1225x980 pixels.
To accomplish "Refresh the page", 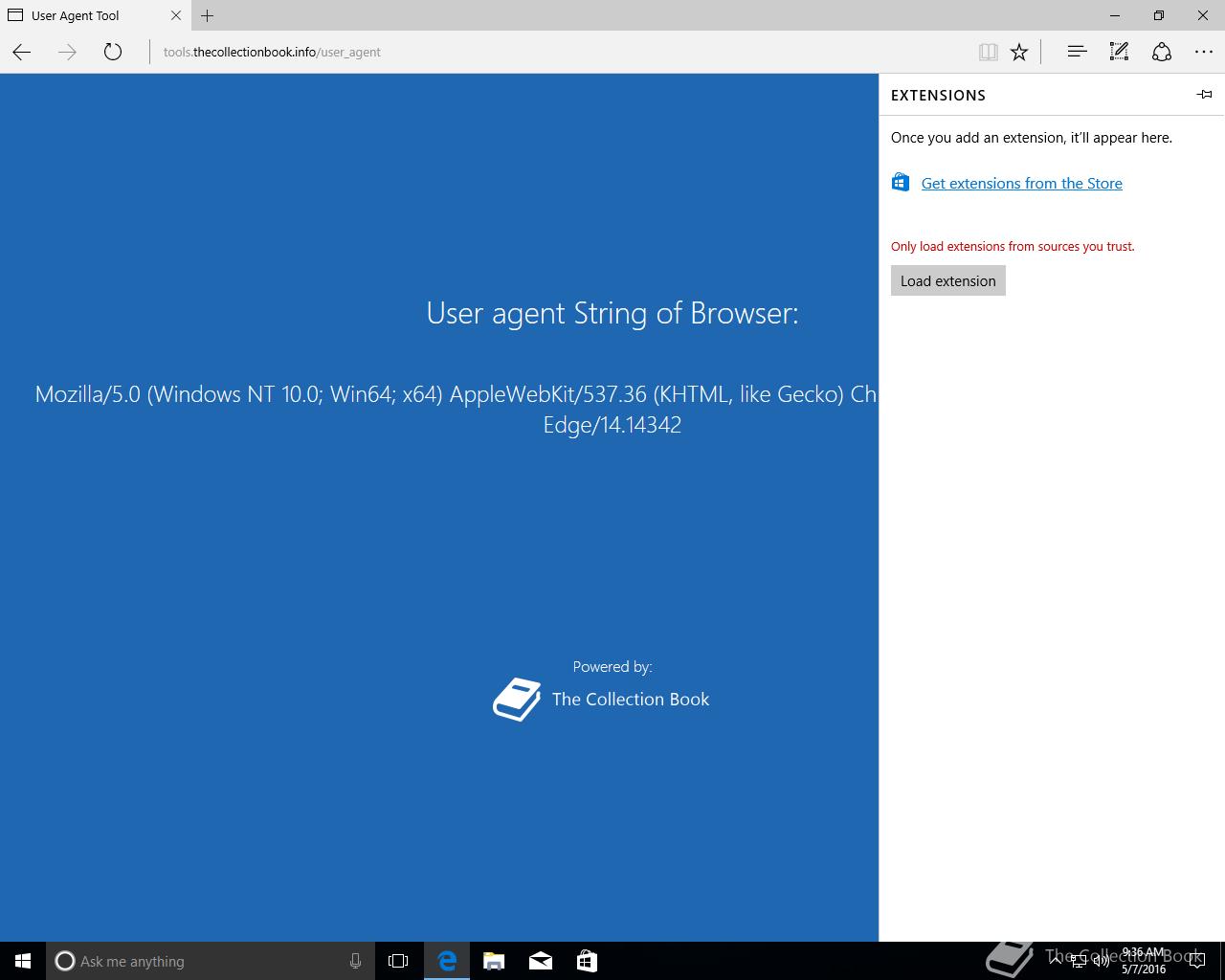I will click(113, 52).
